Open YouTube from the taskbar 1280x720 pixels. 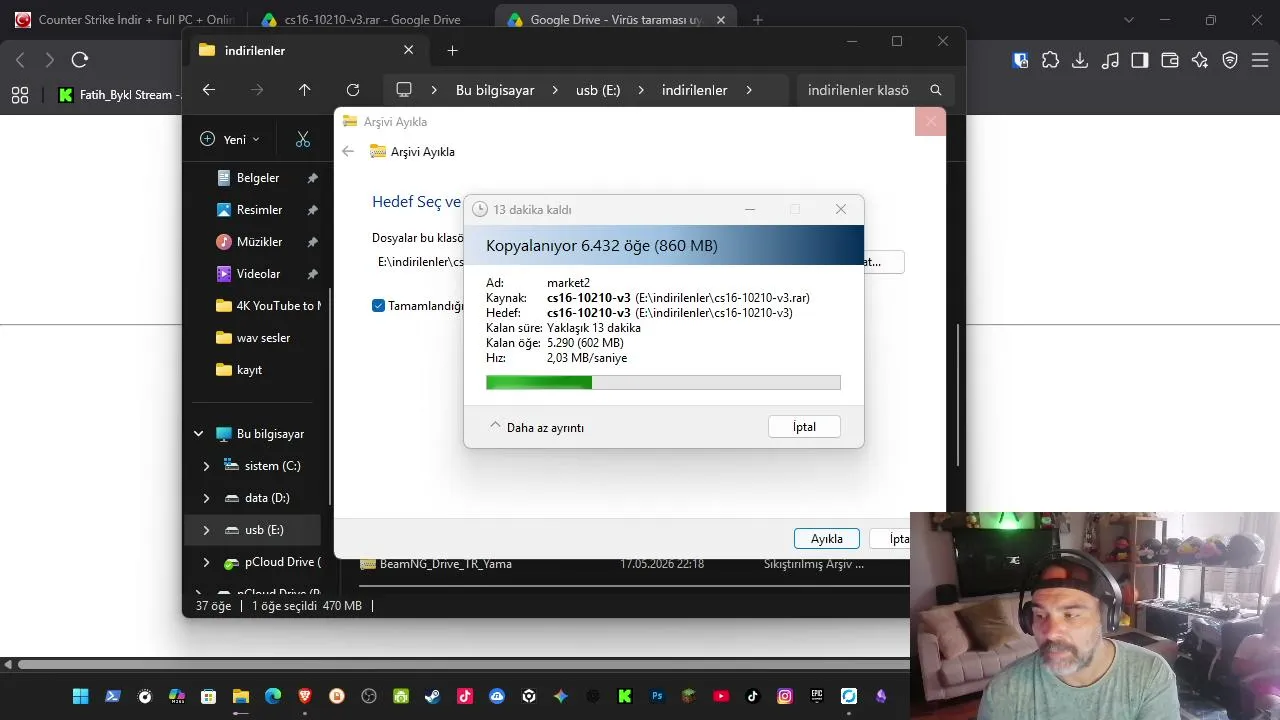coord(721,696)
